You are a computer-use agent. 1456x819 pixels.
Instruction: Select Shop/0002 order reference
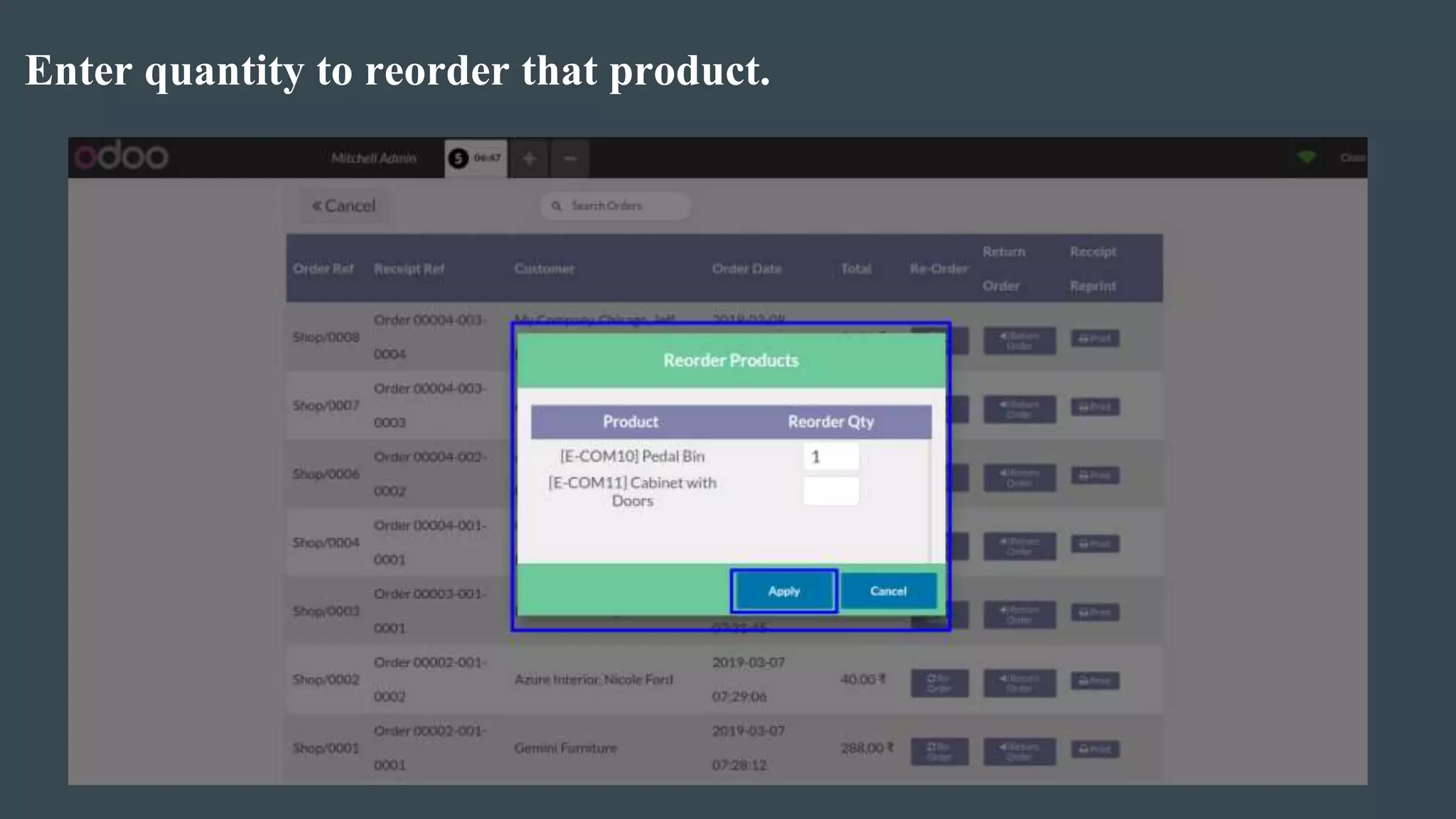[326, 679]
